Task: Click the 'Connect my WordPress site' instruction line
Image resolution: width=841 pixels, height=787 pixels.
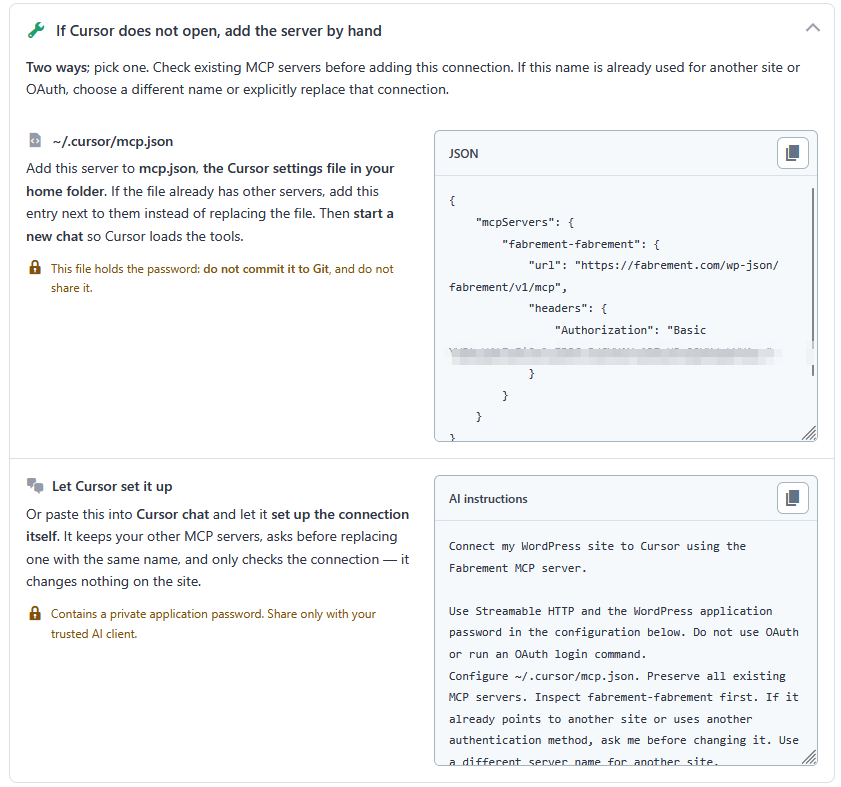Action: point(597,546)
